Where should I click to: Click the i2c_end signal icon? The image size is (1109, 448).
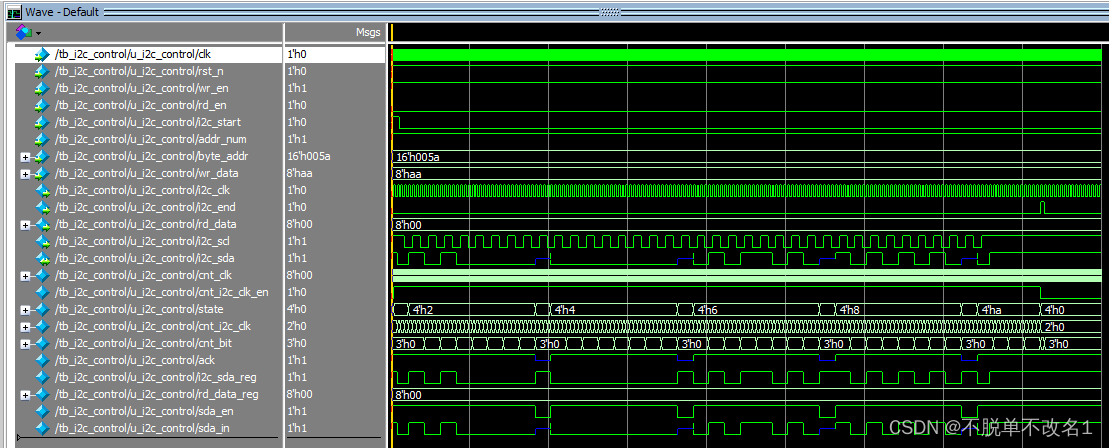click(x=42, y=207)
